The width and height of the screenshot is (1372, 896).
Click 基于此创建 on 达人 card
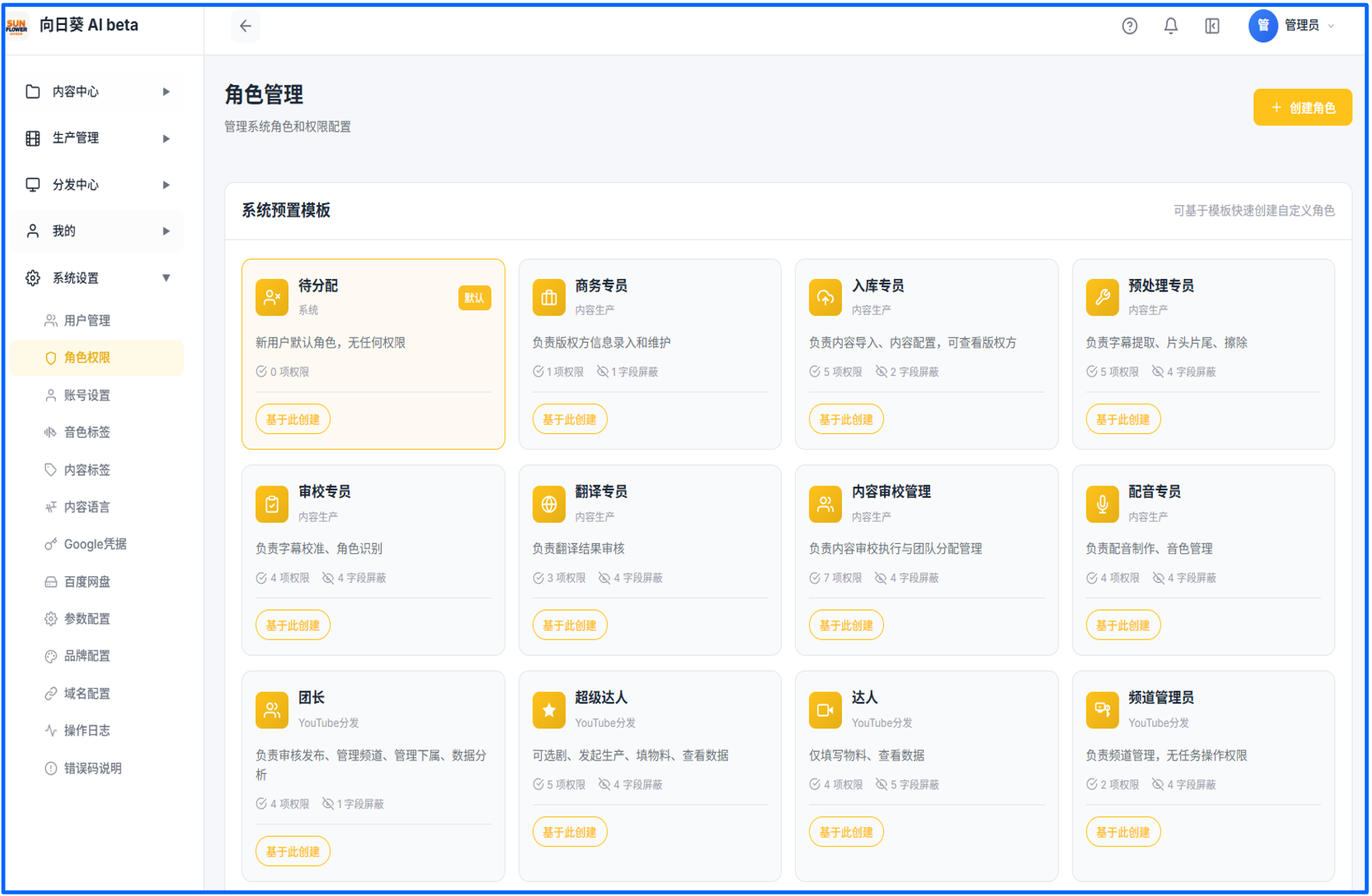pyautogui.click(x=846, y=832)
